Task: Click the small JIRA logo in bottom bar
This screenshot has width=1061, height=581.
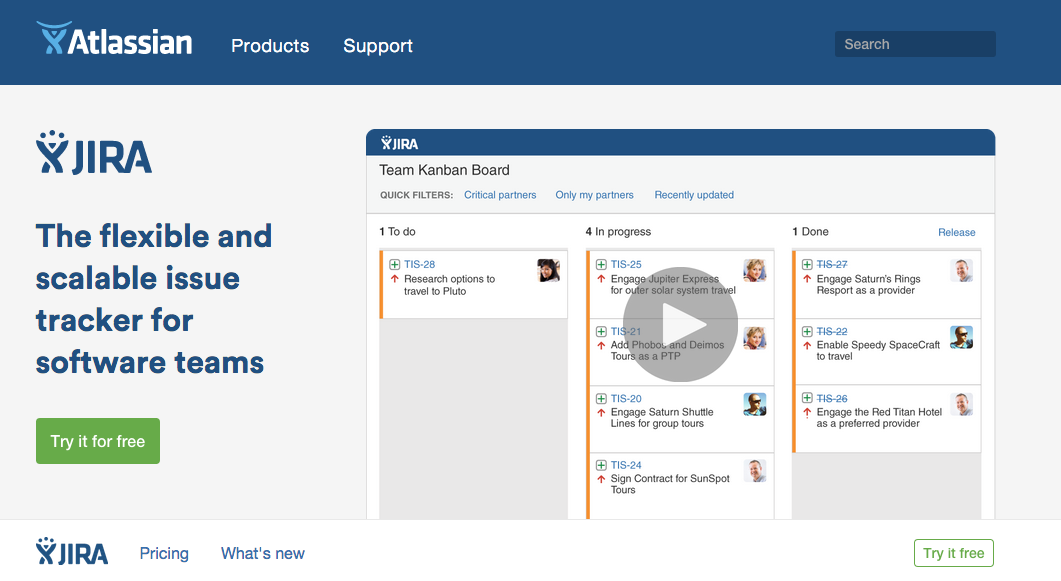Action: tap(72, 551)
